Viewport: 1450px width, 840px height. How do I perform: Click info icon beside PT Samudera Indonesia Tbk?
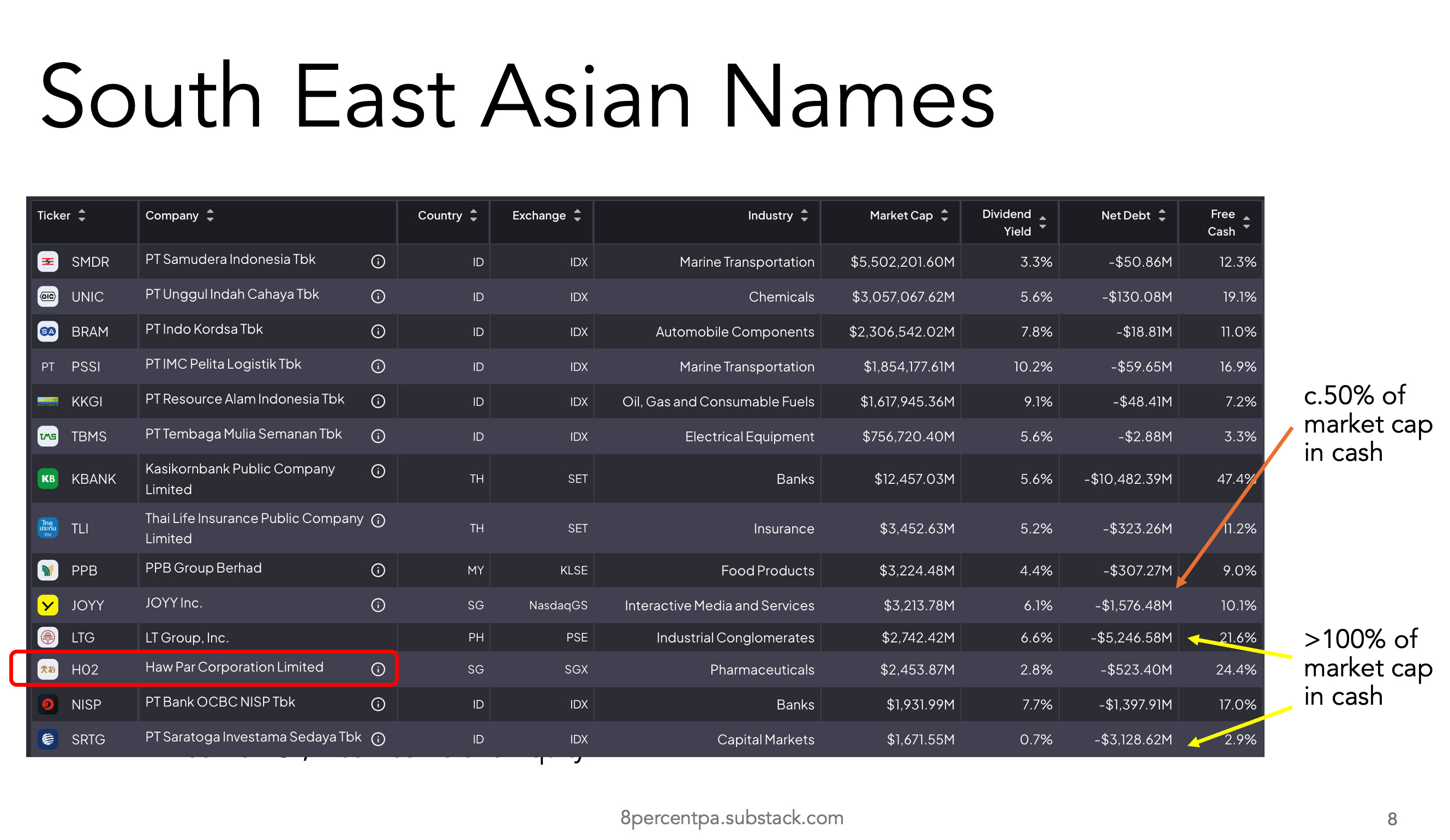378,262
